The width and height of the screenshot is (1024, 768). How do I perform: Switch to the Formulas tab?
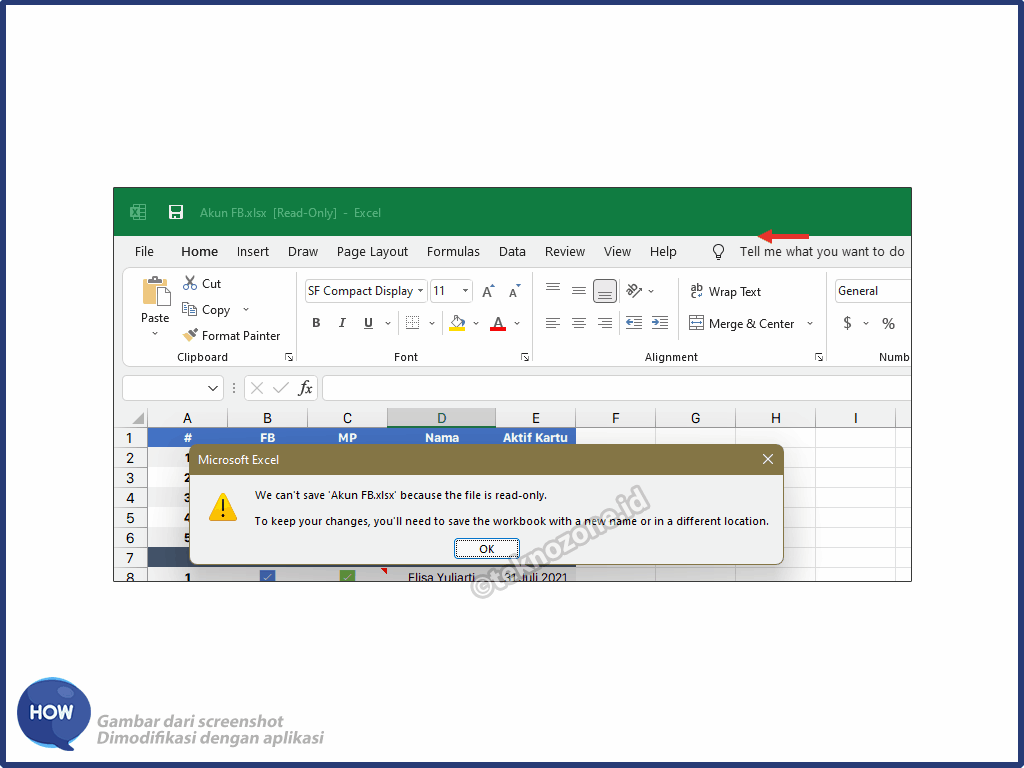pos(453,251)
